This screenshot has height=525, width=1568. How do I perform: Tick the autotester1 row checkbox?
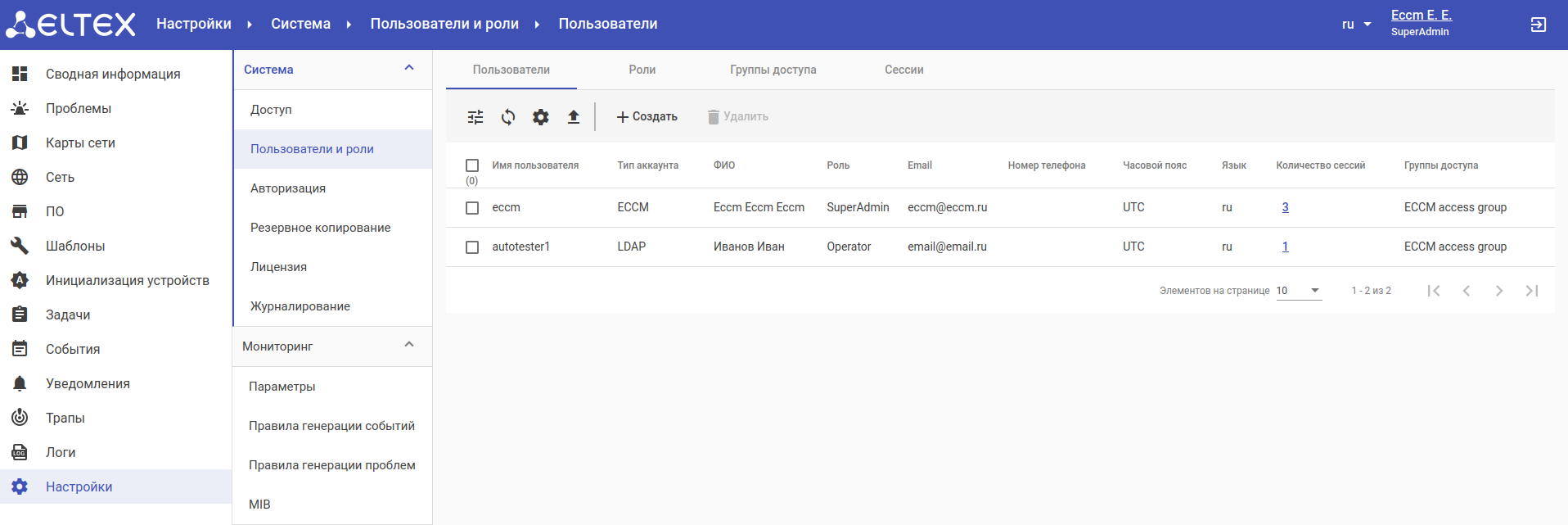point(472,247)
